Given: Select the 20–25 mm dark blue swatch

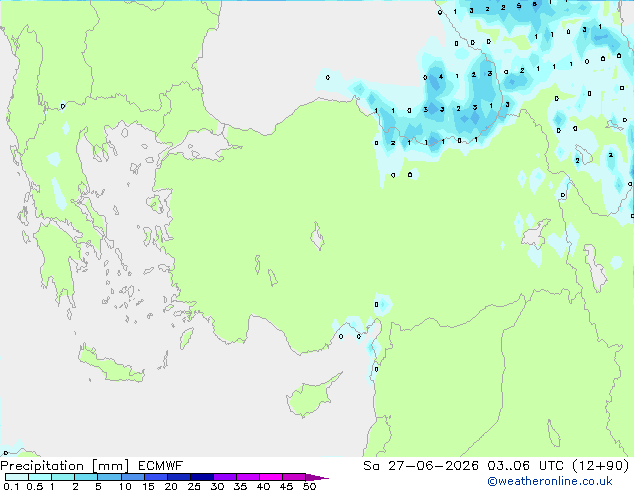Looking at the screenshot, I should pos(178,477).
